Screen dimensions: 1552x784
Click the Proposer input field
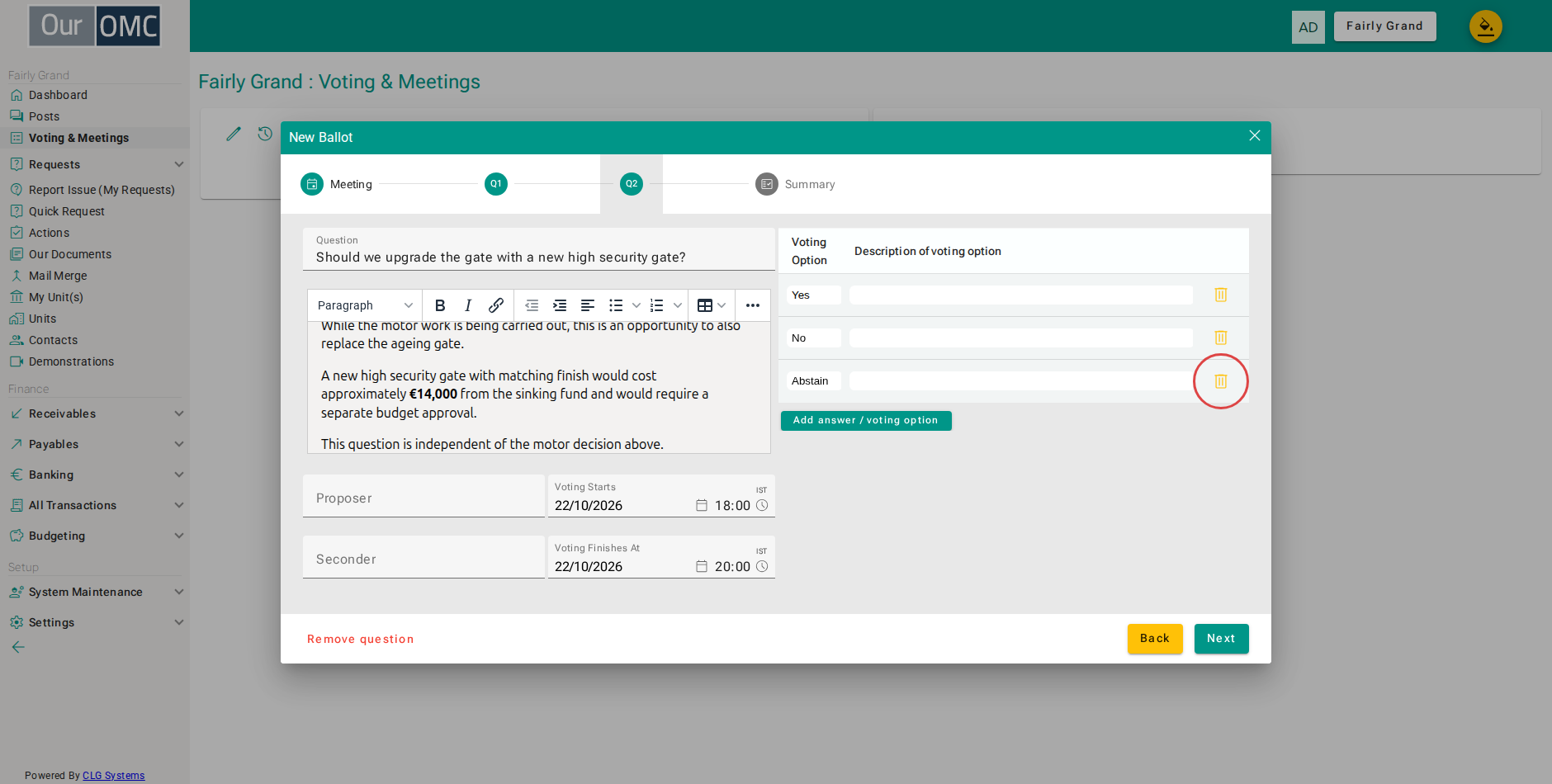(423, 496)
